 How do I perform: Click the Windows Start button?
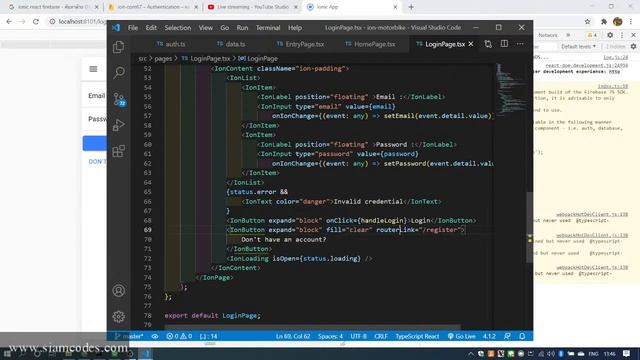[7, 353]
